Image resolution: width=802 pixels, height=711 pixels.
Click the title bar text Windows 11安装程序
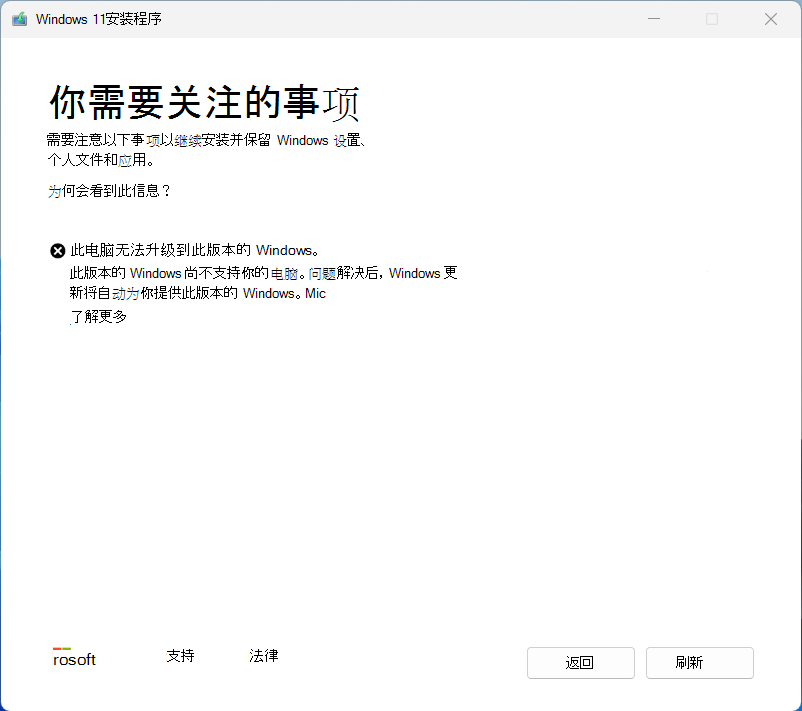pos(96,18)
